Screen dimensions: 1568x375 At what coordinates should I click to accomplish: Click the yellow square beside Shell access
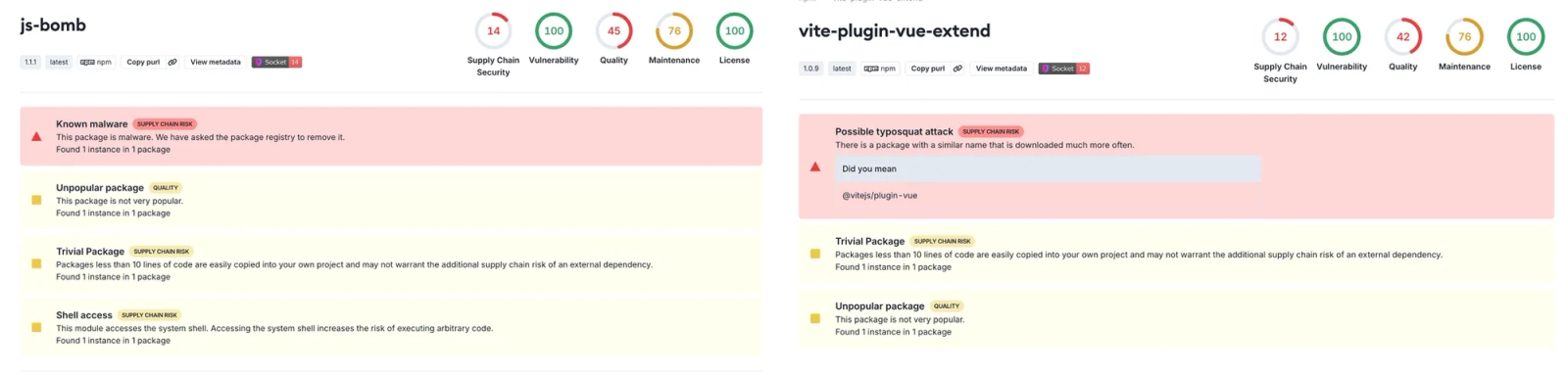(36, 327)
